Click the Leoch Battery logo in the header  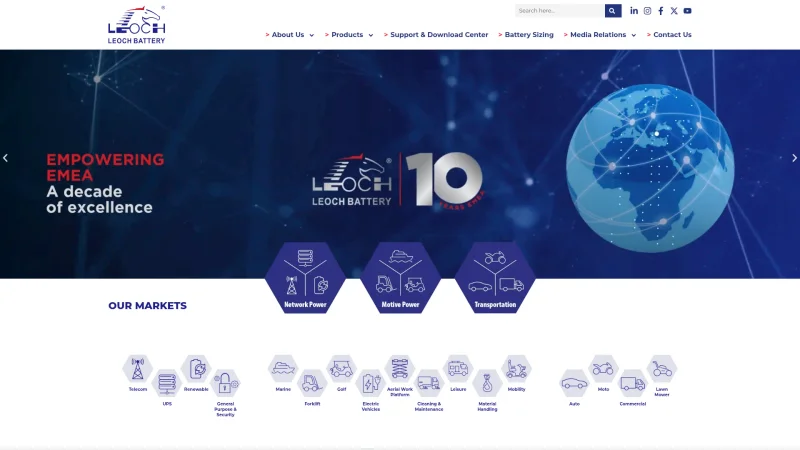click(x=137, y=24)
